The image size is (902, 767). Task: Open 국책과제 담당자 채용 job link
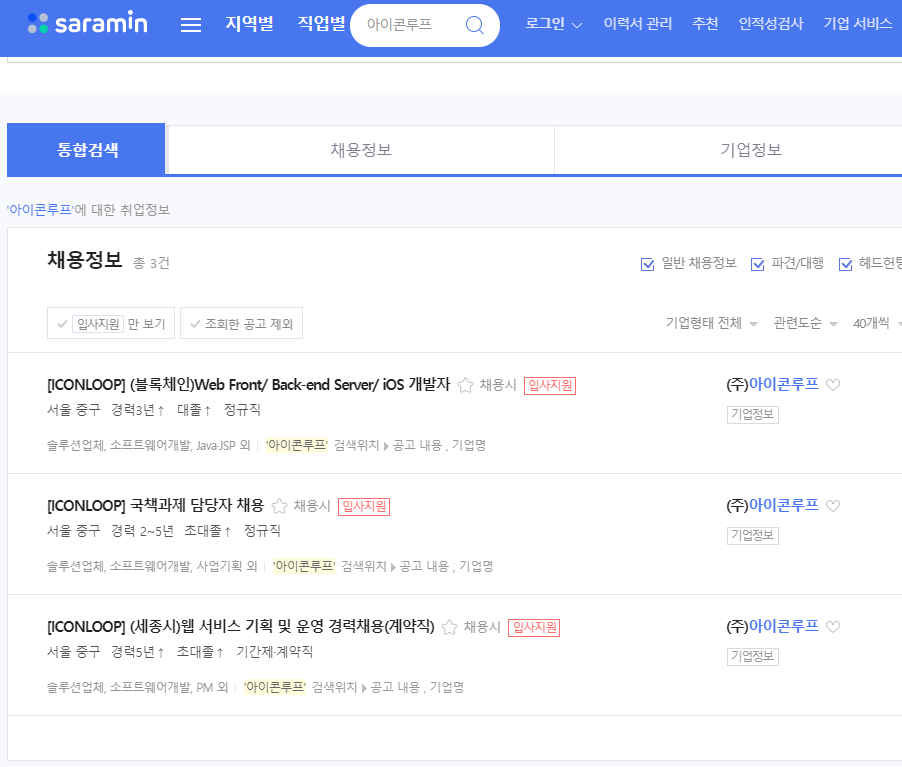[x=155, y=505]
